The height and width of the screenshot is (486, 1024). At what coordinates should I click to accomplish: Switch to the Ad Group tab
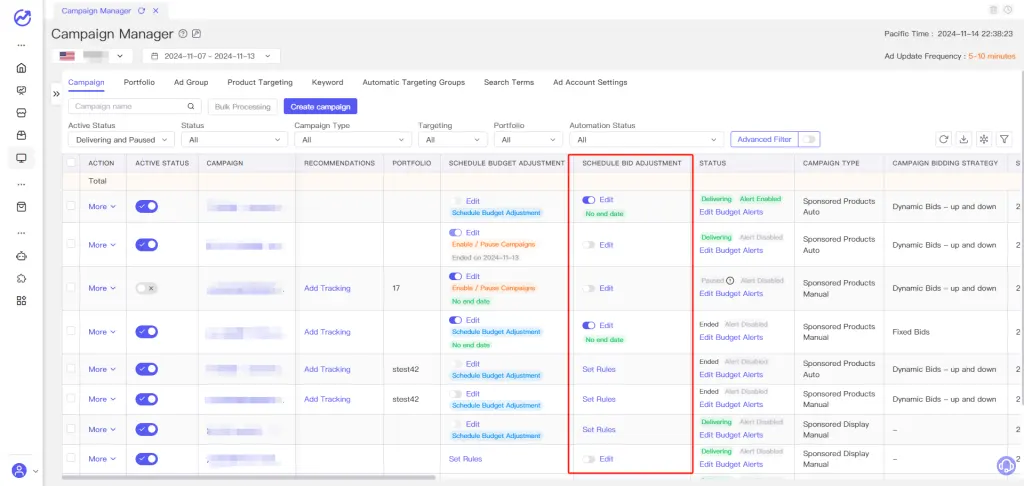(x=191, y=82)
